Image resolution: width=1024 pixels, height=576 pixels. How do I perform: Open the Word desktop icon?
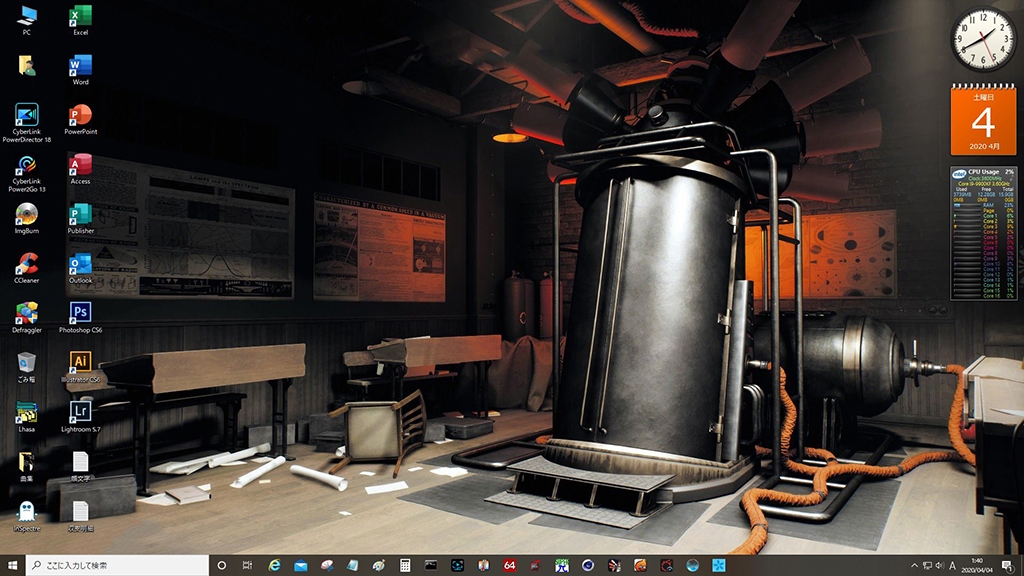pos(80,67)
